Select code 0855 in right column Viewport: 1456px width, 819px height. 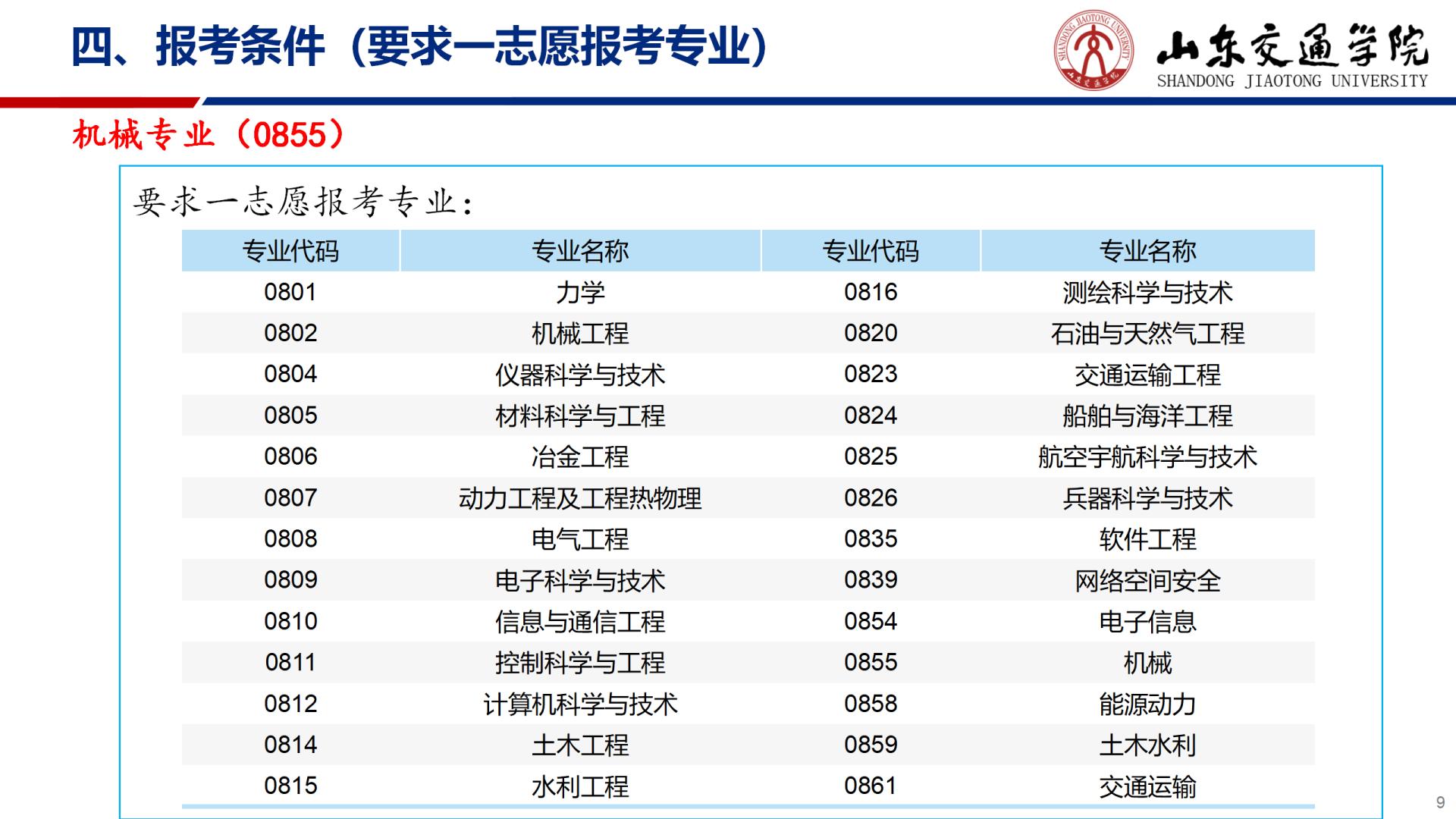click(x=871, y=663)
